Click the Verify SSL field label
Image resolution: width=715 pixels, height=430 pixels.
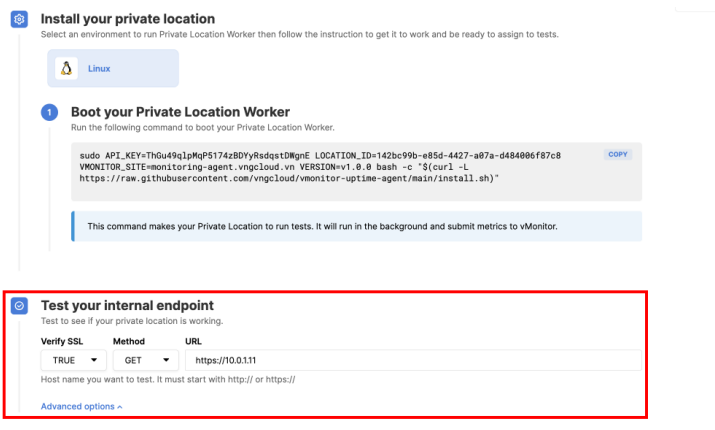(63, 341)
